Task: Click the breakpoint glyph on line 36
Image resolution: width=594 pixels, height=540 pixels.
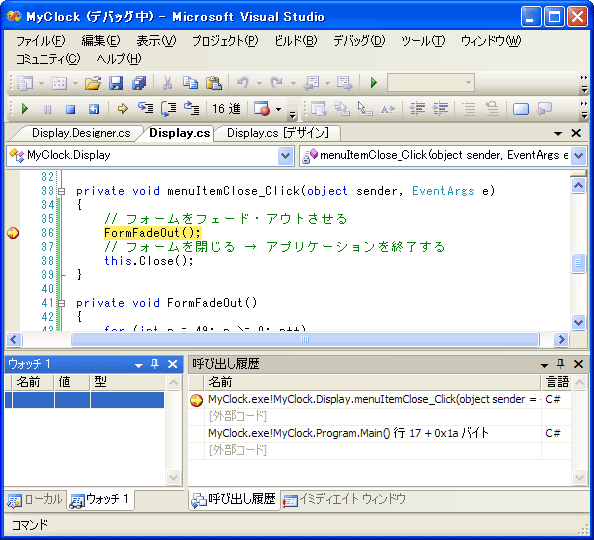Action: (x=13, y=233)
